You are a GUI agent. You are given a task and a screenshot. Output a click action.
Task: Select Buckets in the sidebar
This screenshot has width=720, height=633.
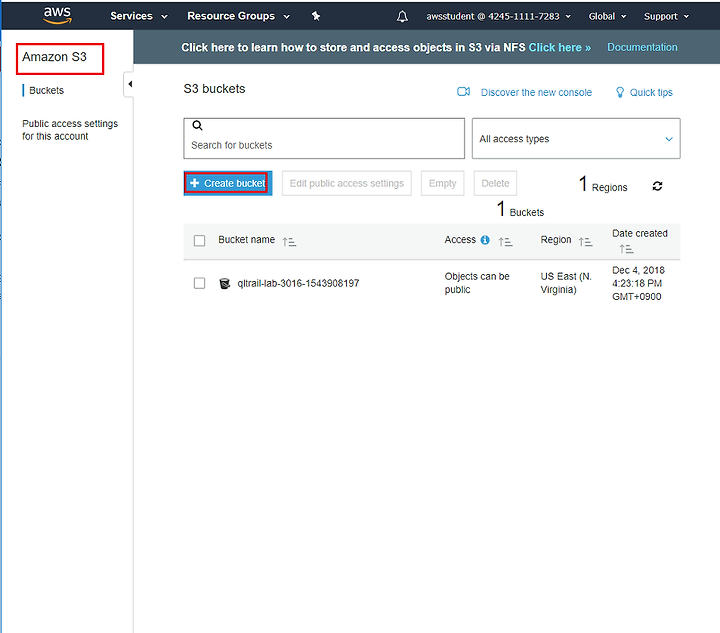point(46,90)
